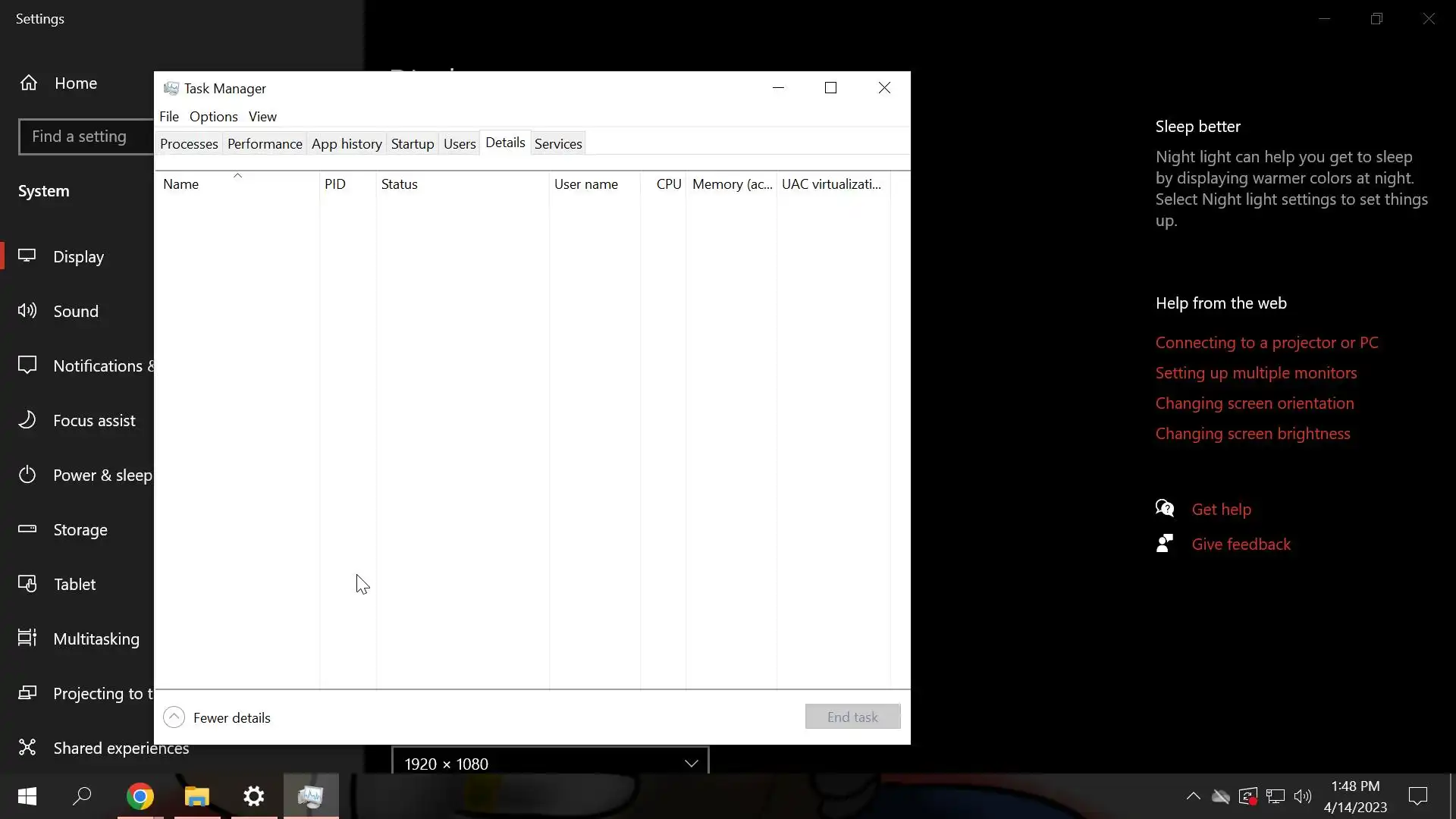Open File Explorer from the taskbar
Viewport: 1456px width, 819px height.
click(x=197, y=796)
